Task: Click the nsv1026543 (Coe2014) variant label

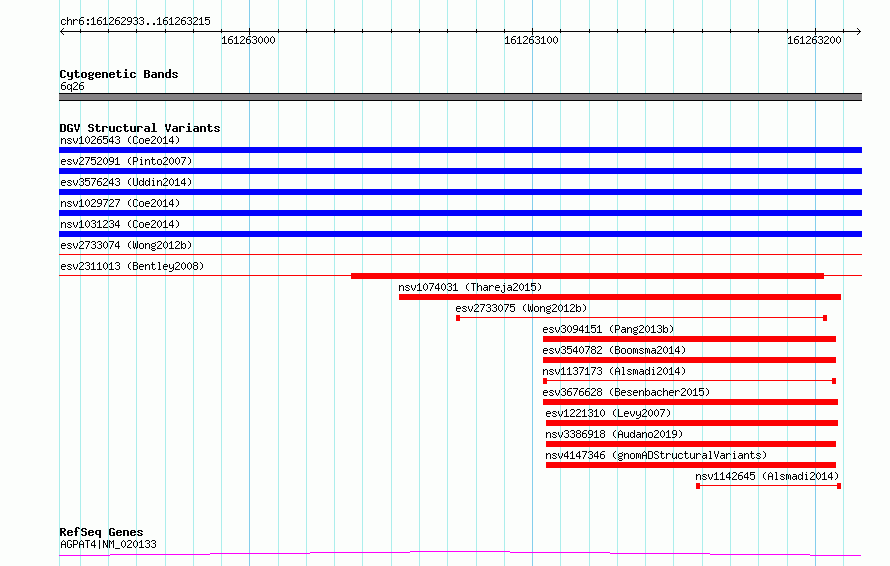Action: (x=120, y=140)
